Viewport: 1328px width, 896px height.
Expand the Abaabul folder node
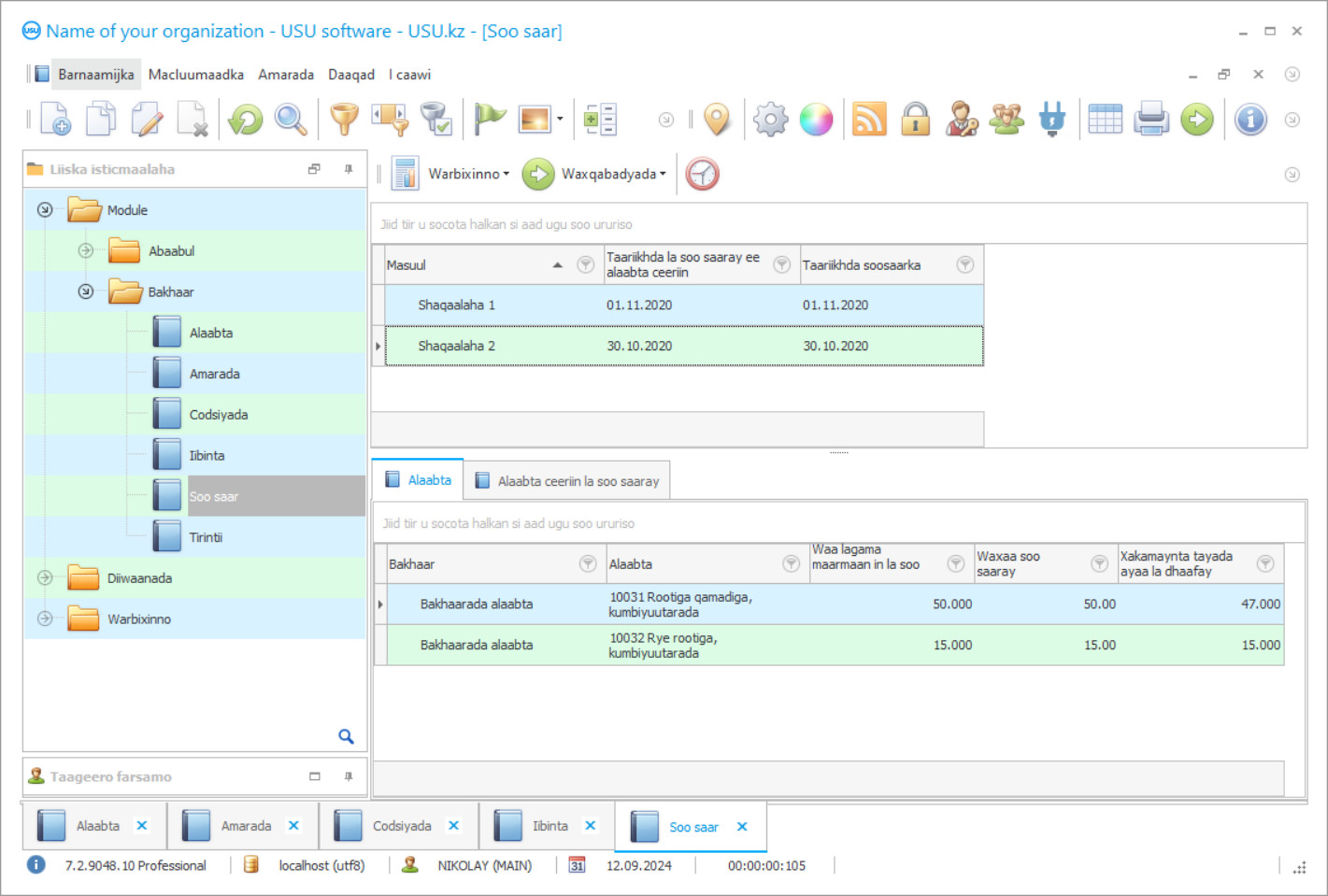pyautogui.click(x=86, y=250)
